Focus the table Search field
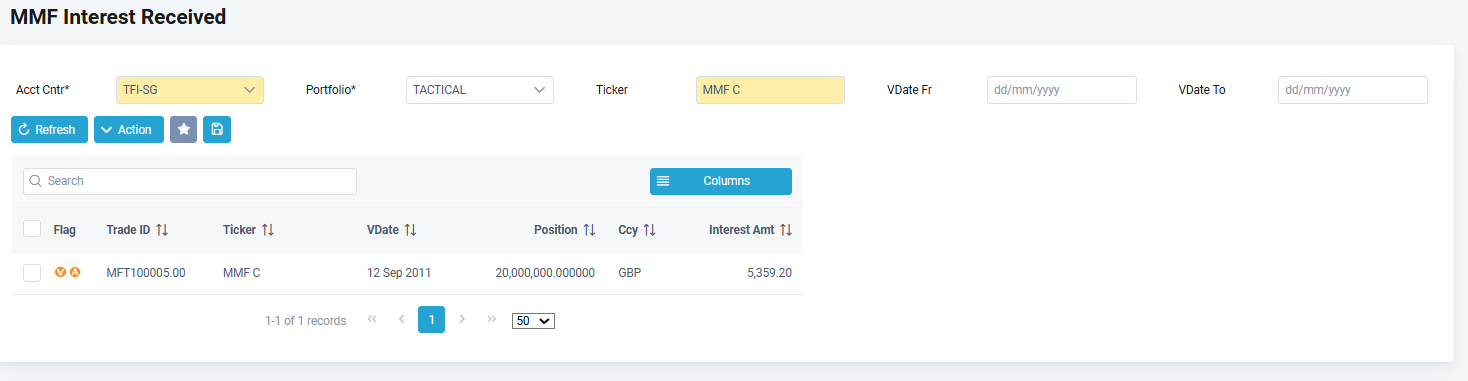1468x381 pixels. 190,181
